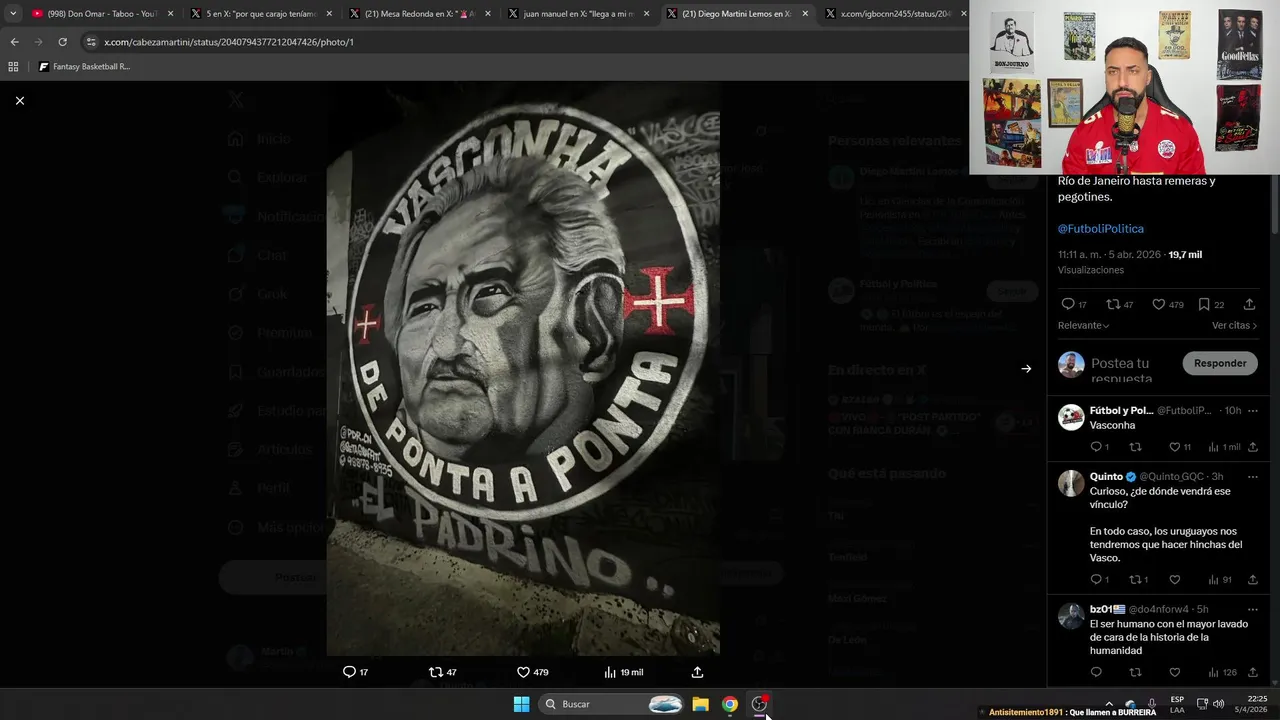Like bz01's comment
Viewport: 1280px width, 720px height.
1175,672
